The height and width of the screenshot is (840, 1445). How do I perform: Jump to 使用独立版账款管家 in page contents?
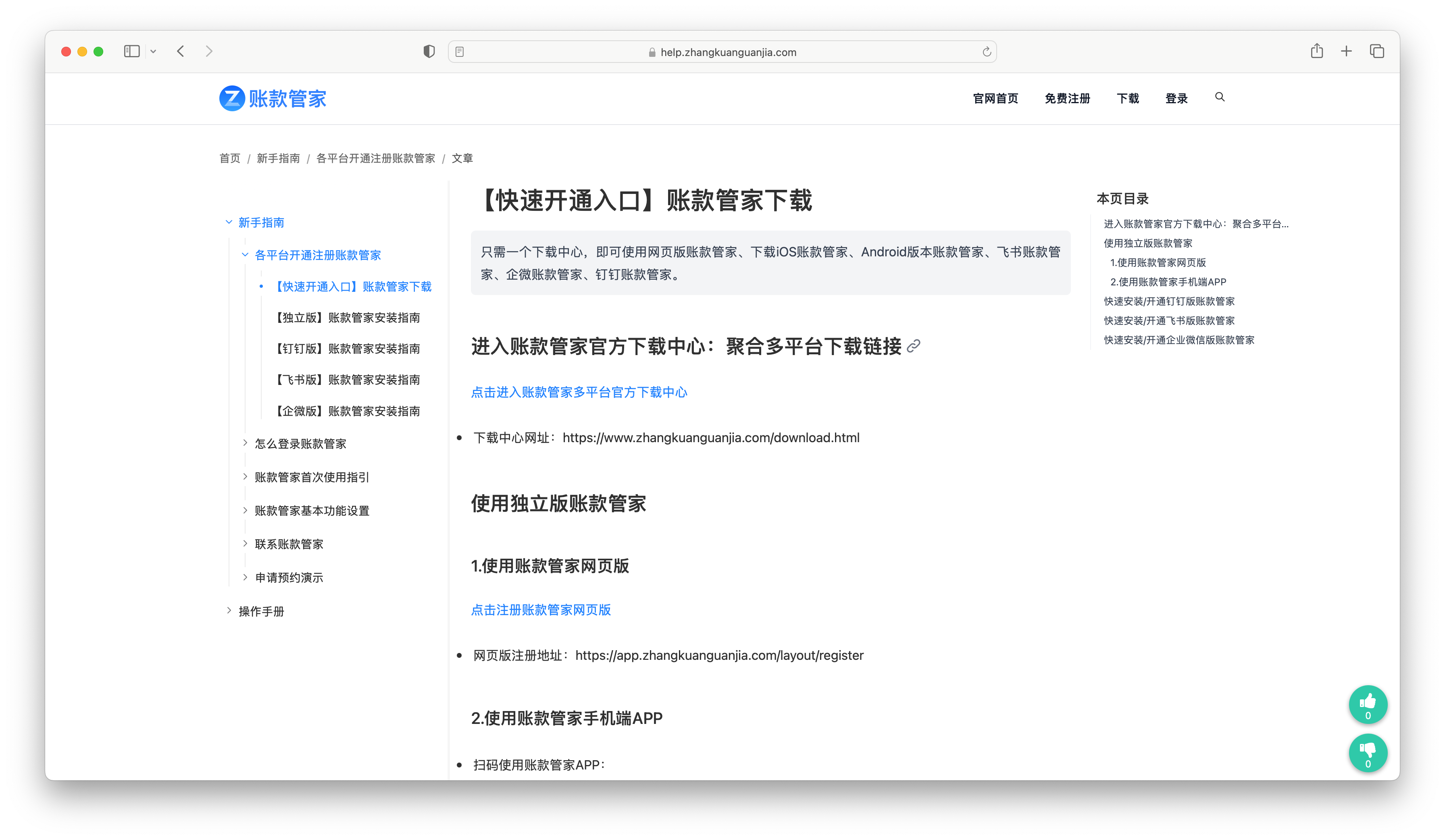pyautogui.click(x=1148, y=244)
